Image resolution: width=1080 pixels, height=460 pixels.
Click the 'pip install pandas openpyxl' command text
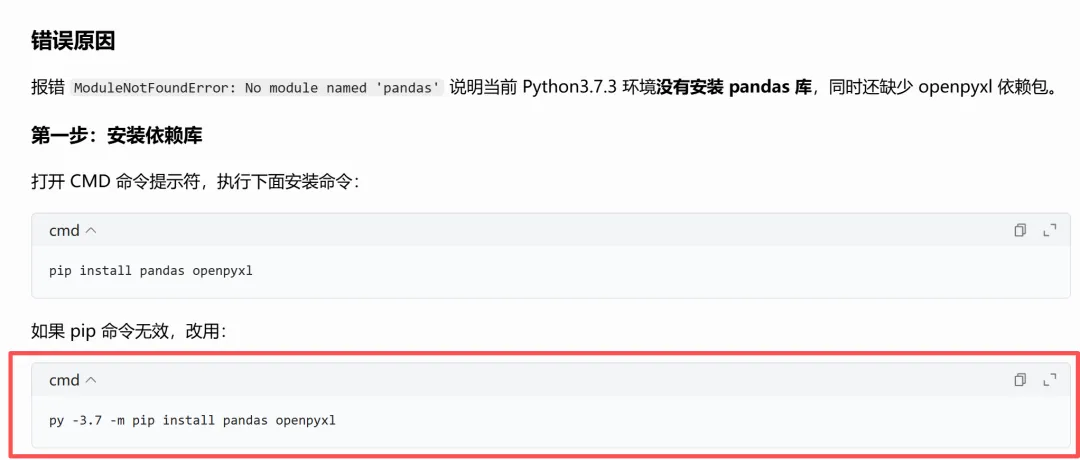coord(151,271)
